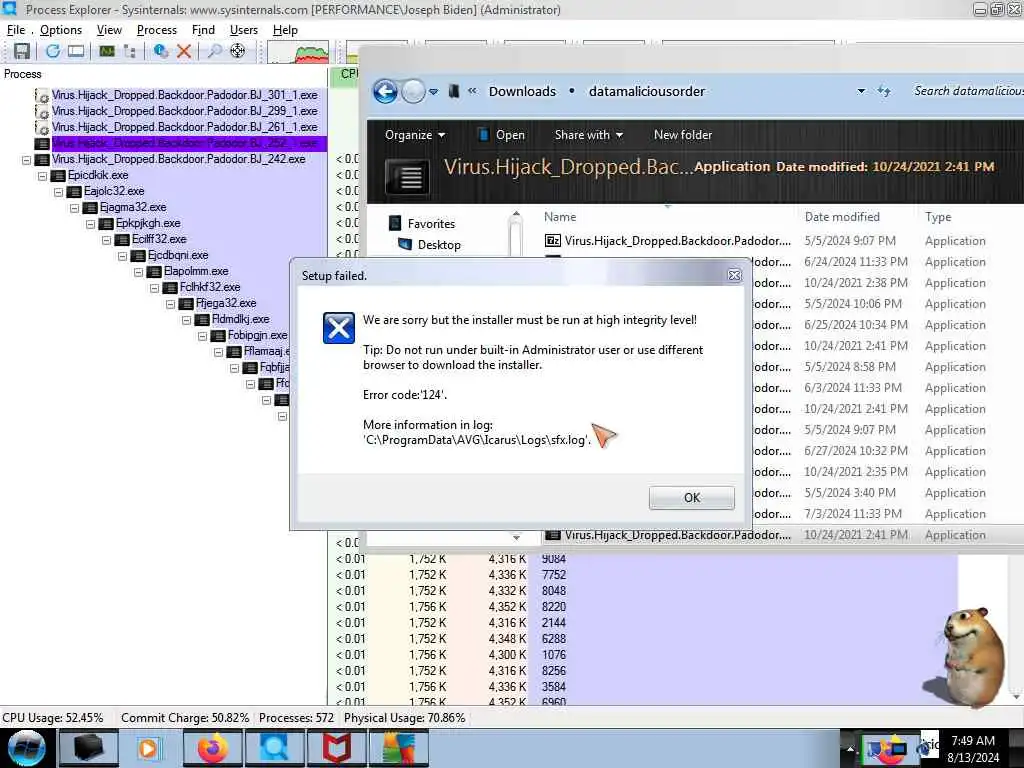Open the File menu
The image size is (1024, 768).
coord(16,30)
